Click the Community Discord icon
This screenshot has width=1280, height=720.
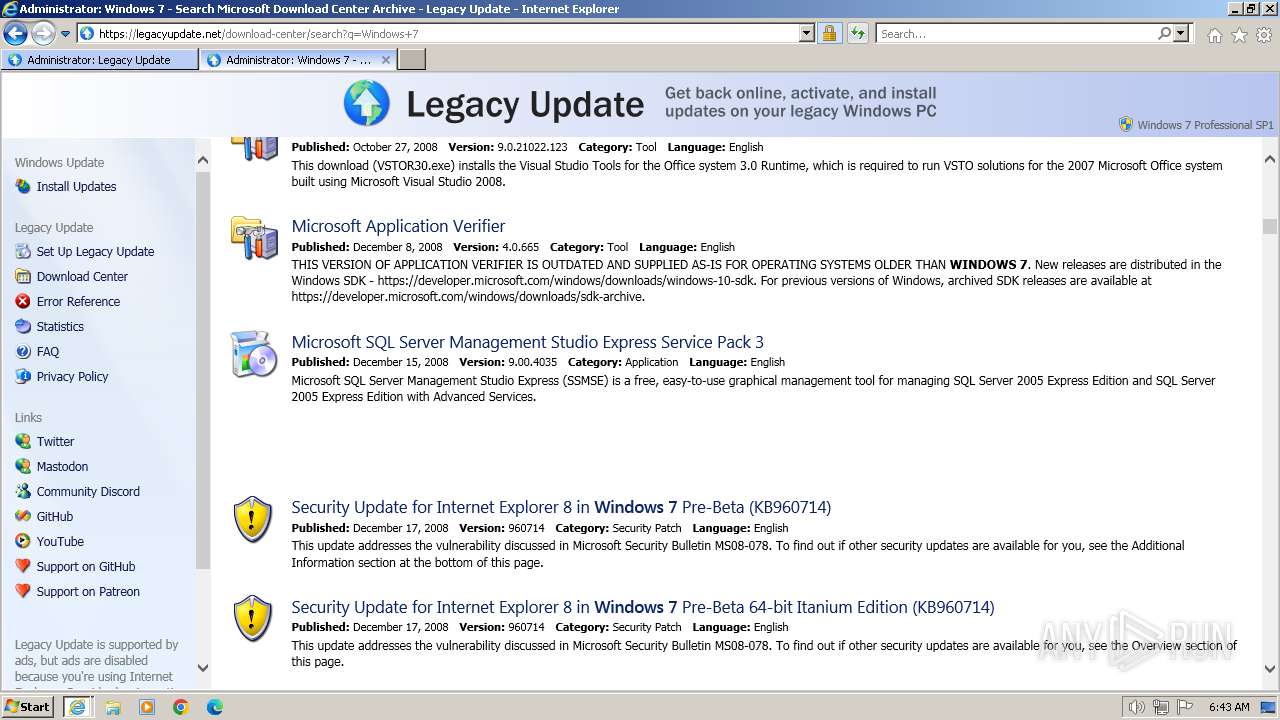pyautogui.click(x=23, y=492)
